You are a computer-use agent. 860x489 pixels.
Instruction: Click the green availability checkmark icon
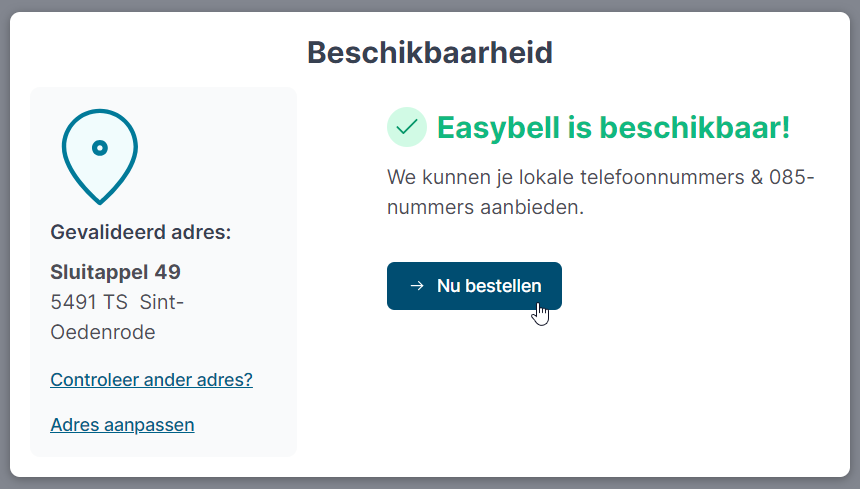(406, 127)
